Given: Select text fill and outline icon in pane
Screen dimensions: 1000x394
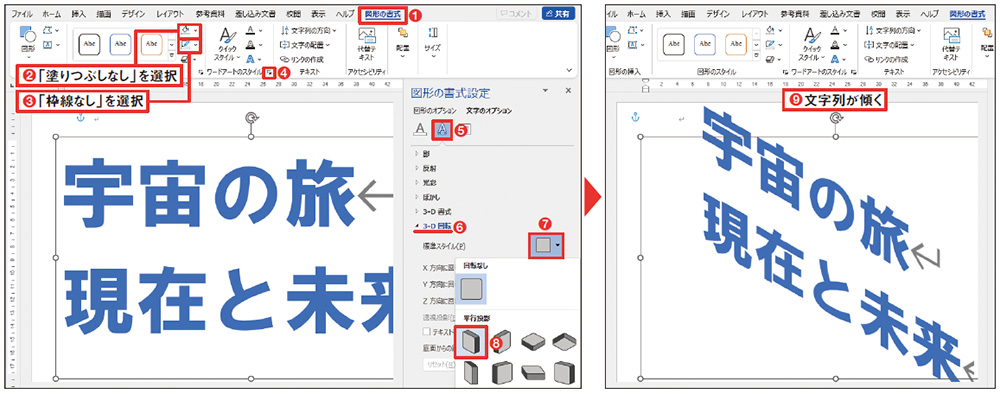Looking at the screenshot, I should pyautogui.click(x=420, y=129).
